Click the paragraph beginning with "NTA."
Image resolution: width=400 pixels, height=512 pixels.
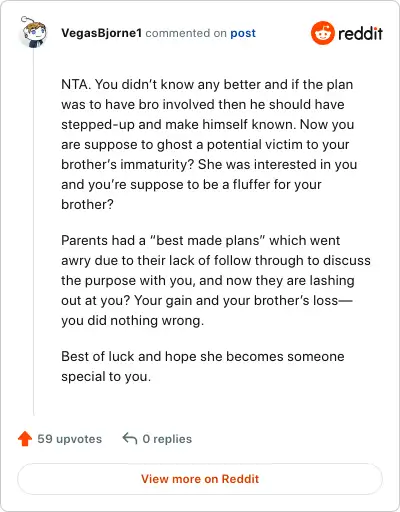(209, 144)
